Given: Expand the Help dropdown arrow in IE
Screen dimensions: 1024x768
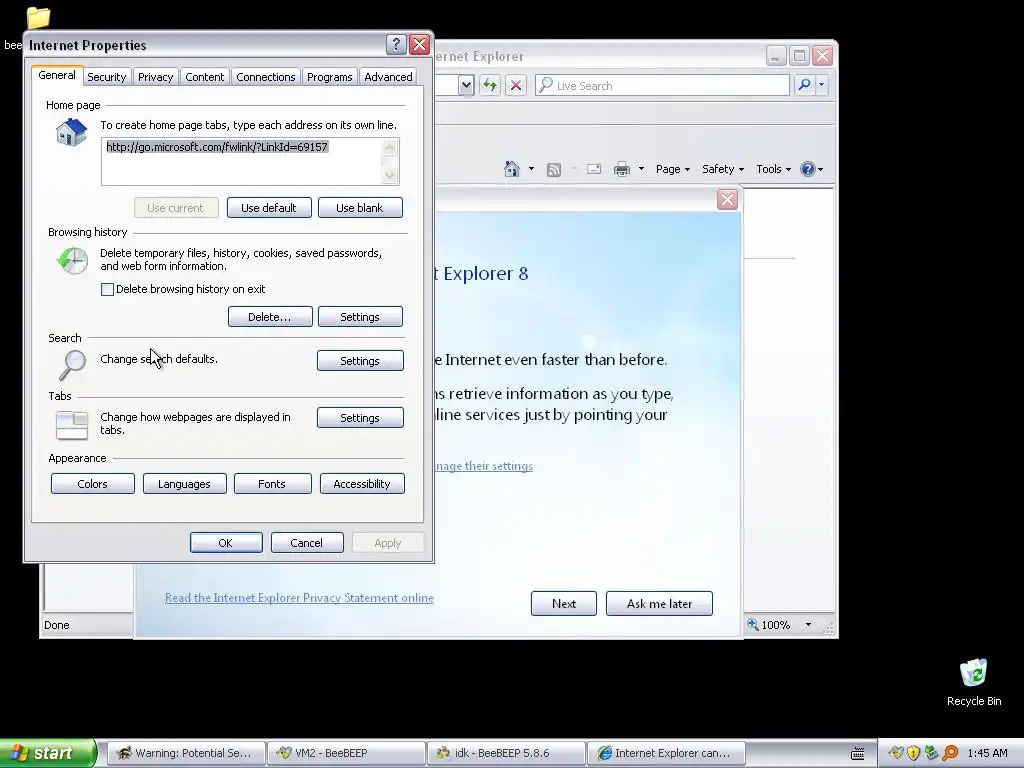Looking at the screenshot, I should tap(820, 169).
